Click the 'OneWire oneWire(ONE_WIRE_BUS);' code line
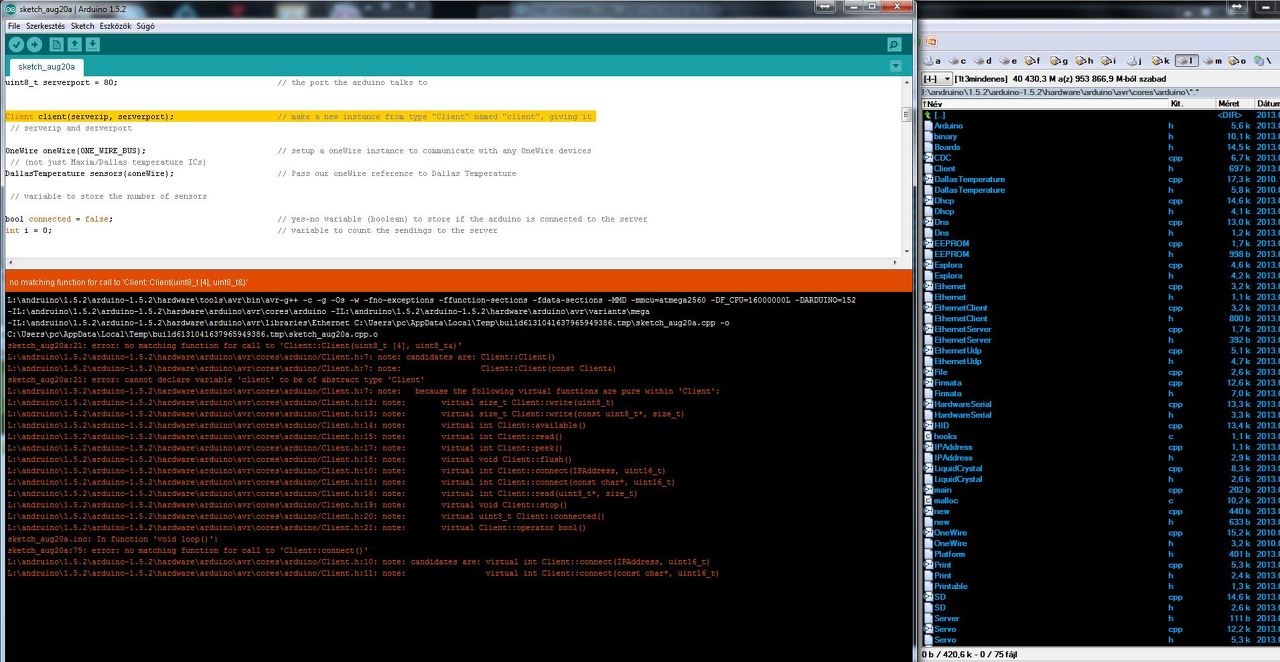The image size is (1280, 662). (75, 151)
